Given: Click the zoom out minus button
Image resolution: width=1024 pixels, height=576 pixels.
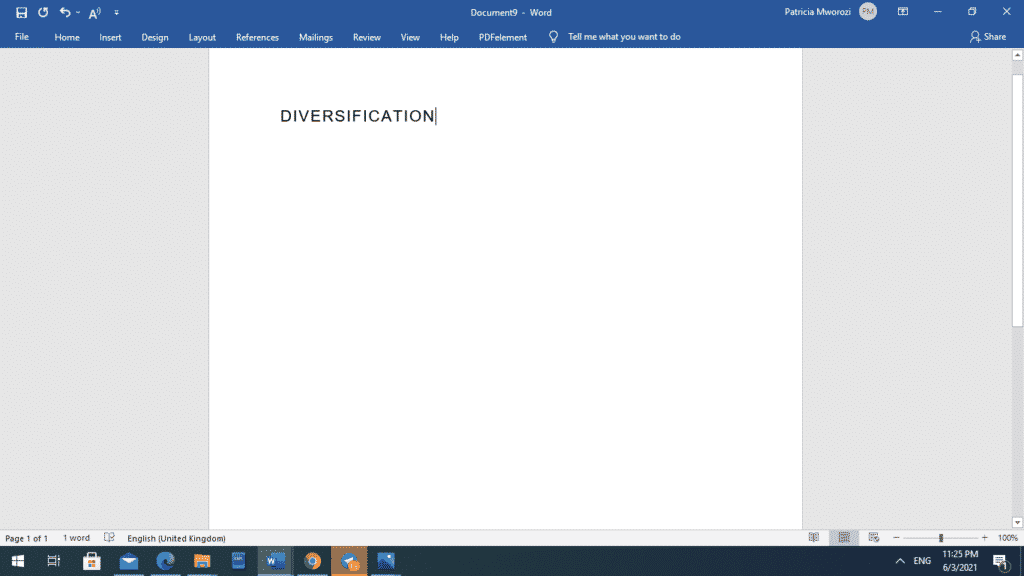Looking at the screenshot, I should tap(897, 537).
